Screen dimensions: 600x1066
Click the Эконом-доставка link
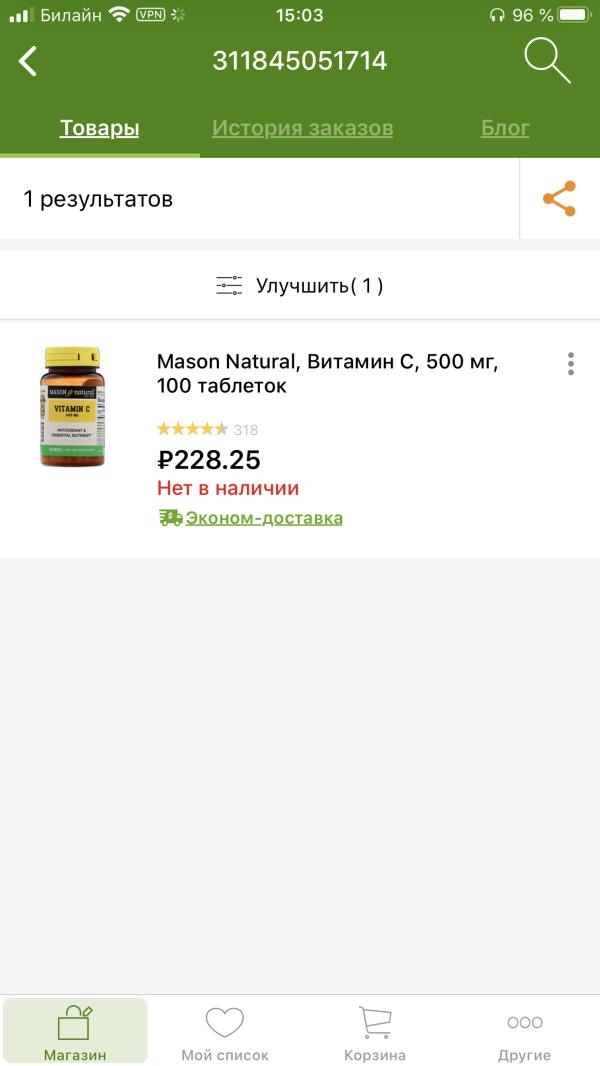[264, 518]
